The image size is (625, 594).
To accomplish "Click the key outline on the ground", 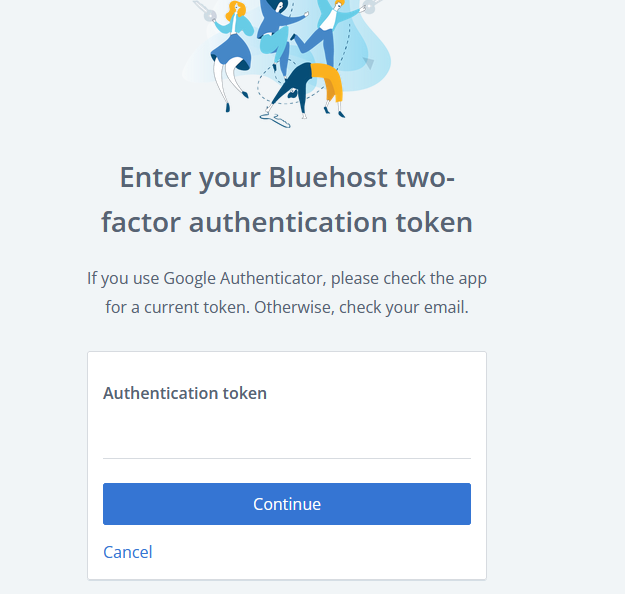I will [x=277, y=118].
